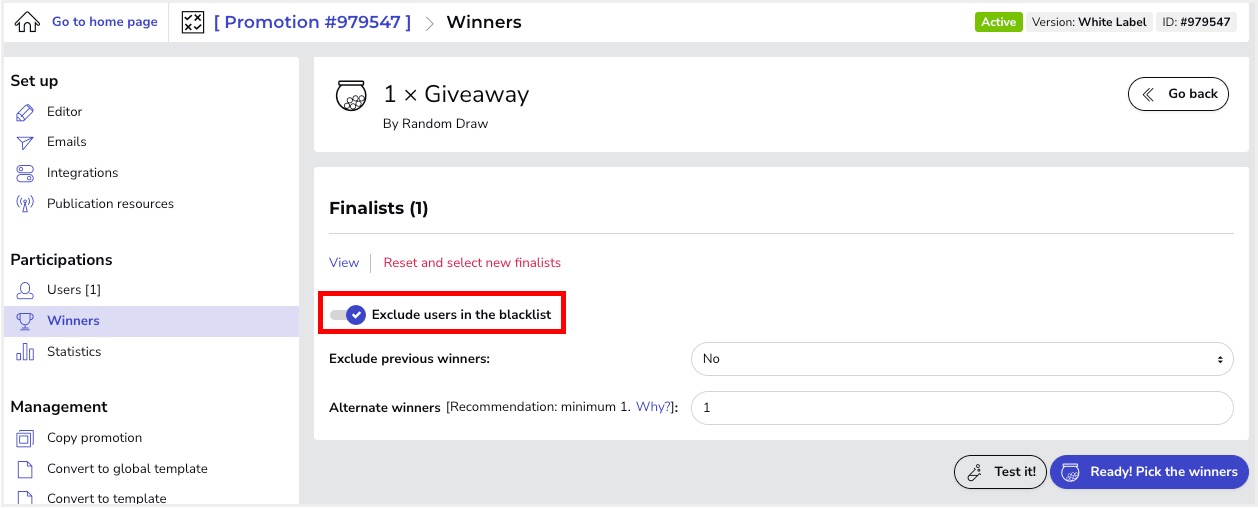Select the Users person icon

tap(26, 290)
